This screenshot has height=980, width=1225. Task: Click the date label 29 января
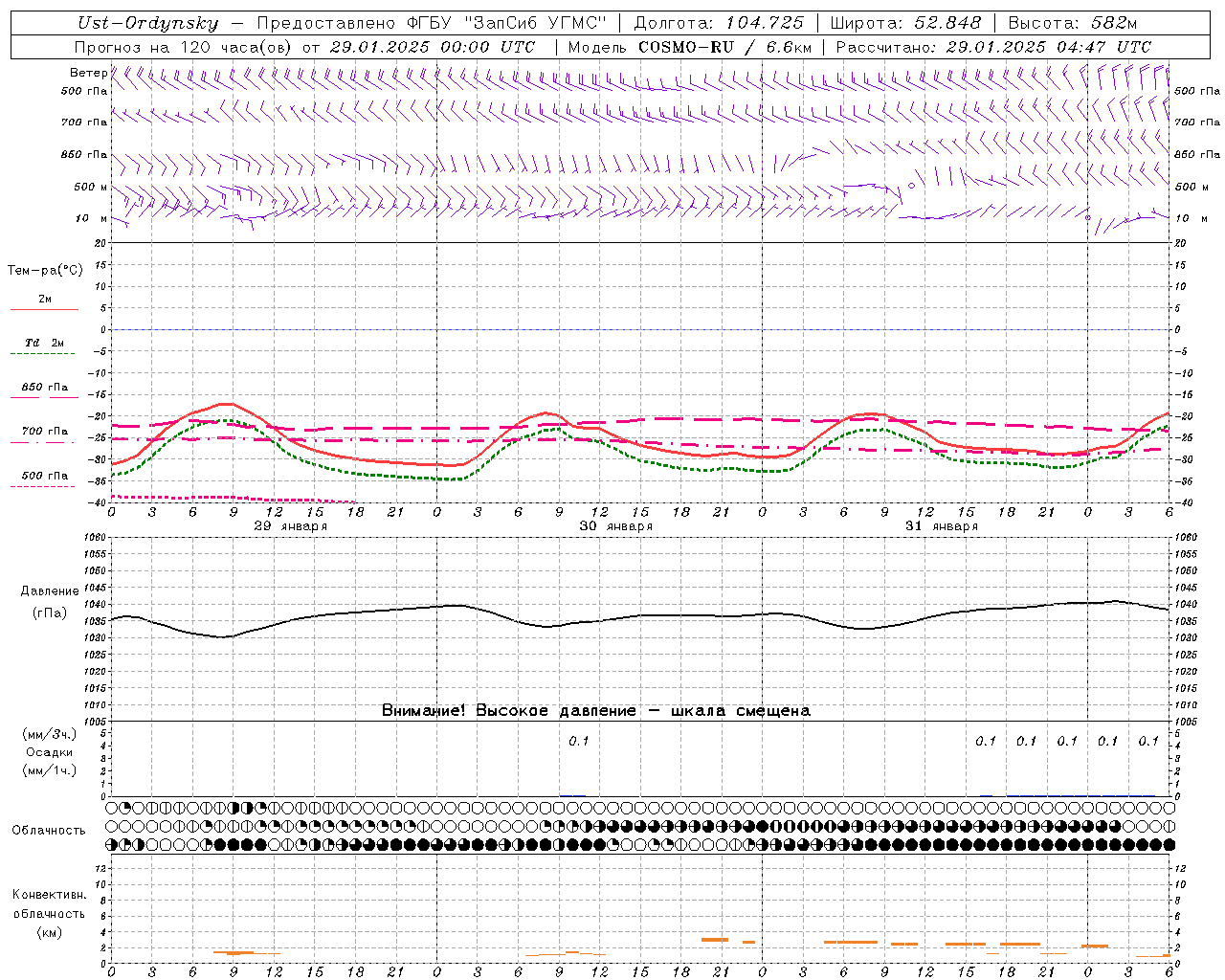click(290, 526)
